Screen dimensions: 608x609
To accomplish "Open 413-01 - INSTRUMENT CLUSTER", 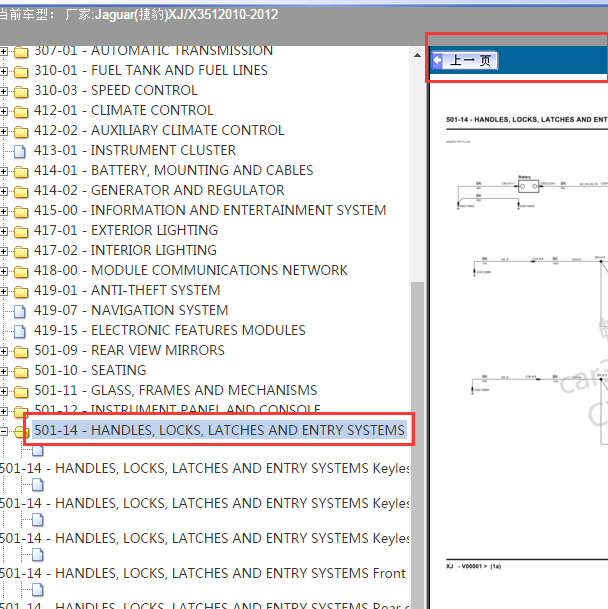I will 135,150.
